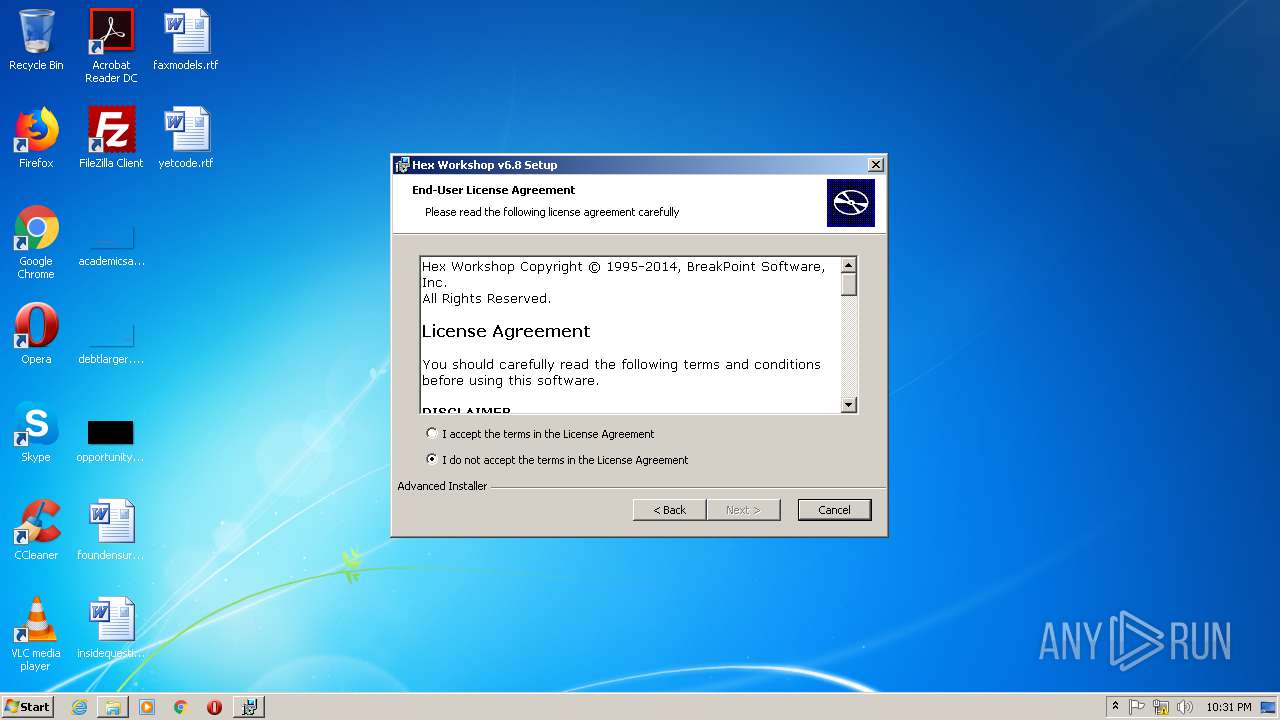The image size is (1280, 720).
Task: Click the license scrollbar down arrow
Action: pyautogui.click(x=849, y=405)
